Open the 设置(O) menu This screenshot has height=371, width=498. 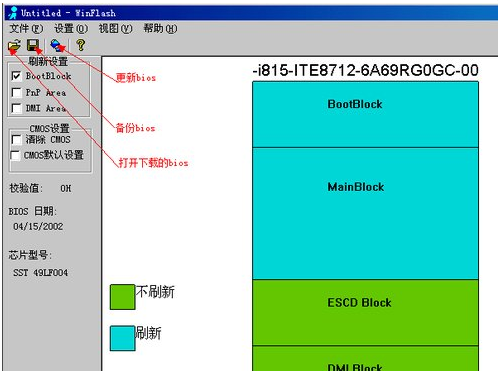pos(71,29)
